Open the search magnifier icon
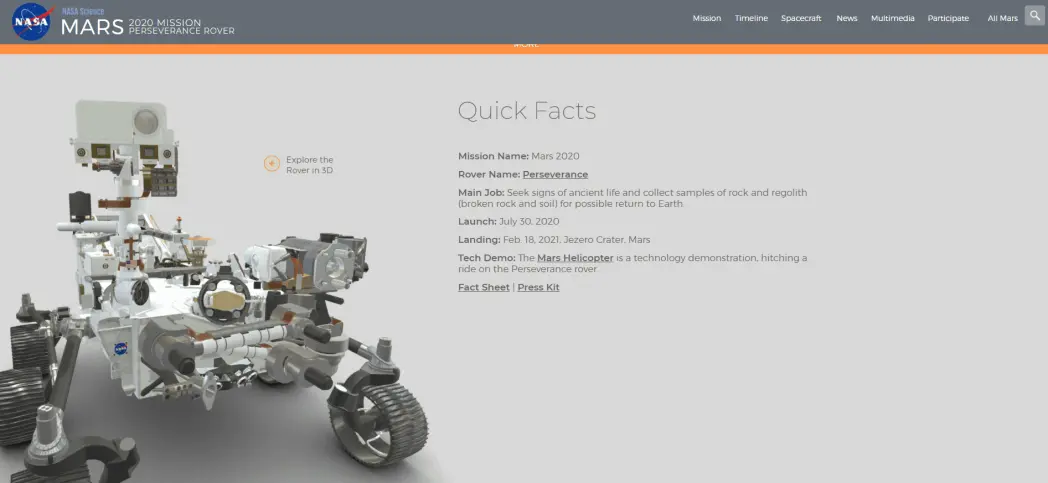1048x483 pixels. (x=1035, y=16)
